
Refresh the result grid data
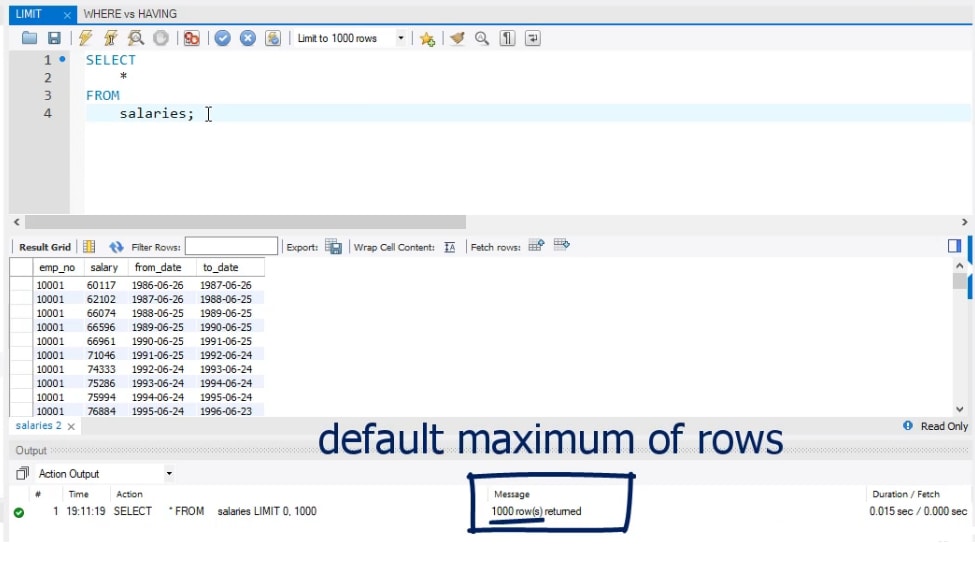(x=117, y=246)
